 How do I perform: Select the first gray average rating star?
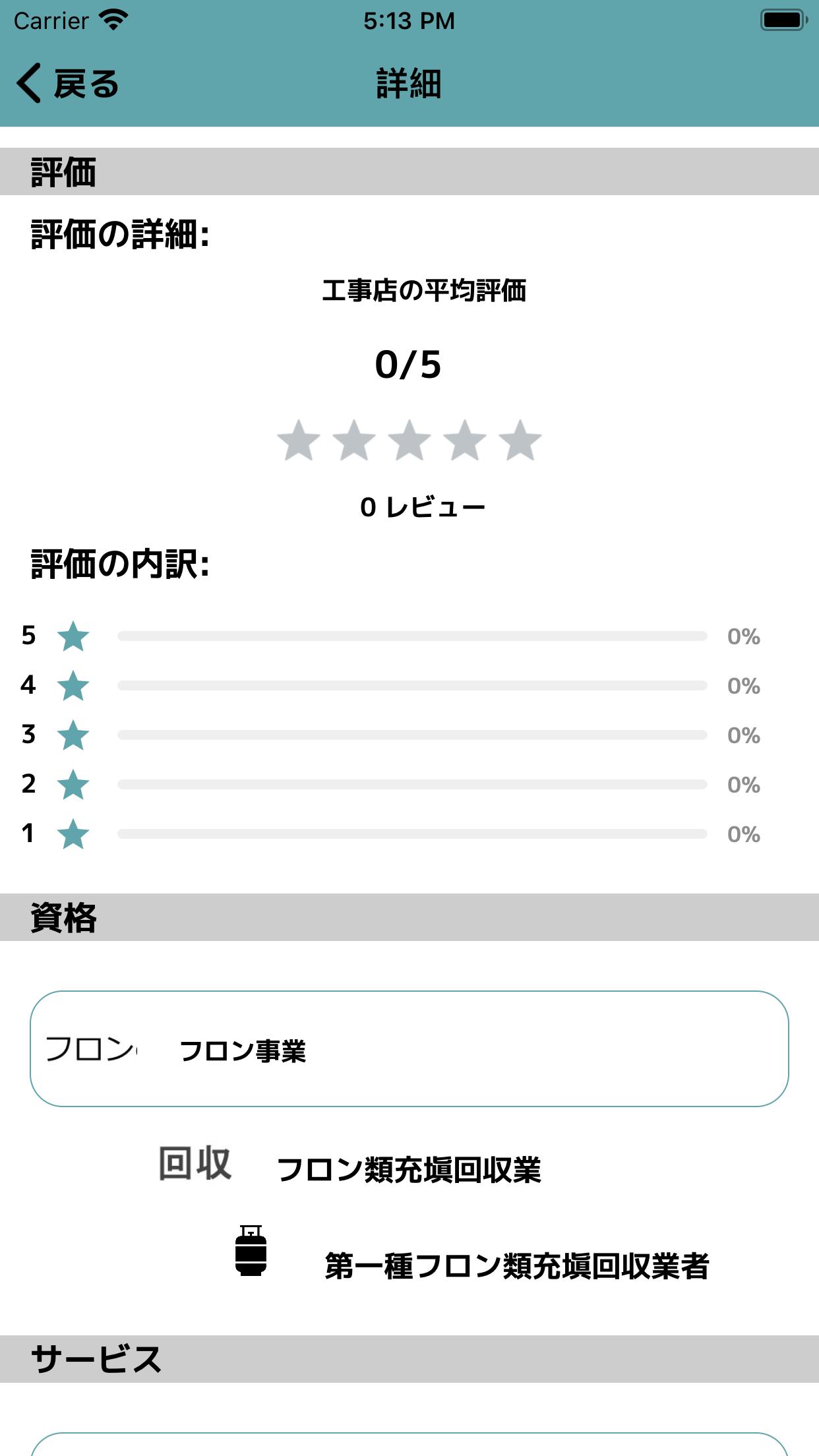tap(299, 440)
